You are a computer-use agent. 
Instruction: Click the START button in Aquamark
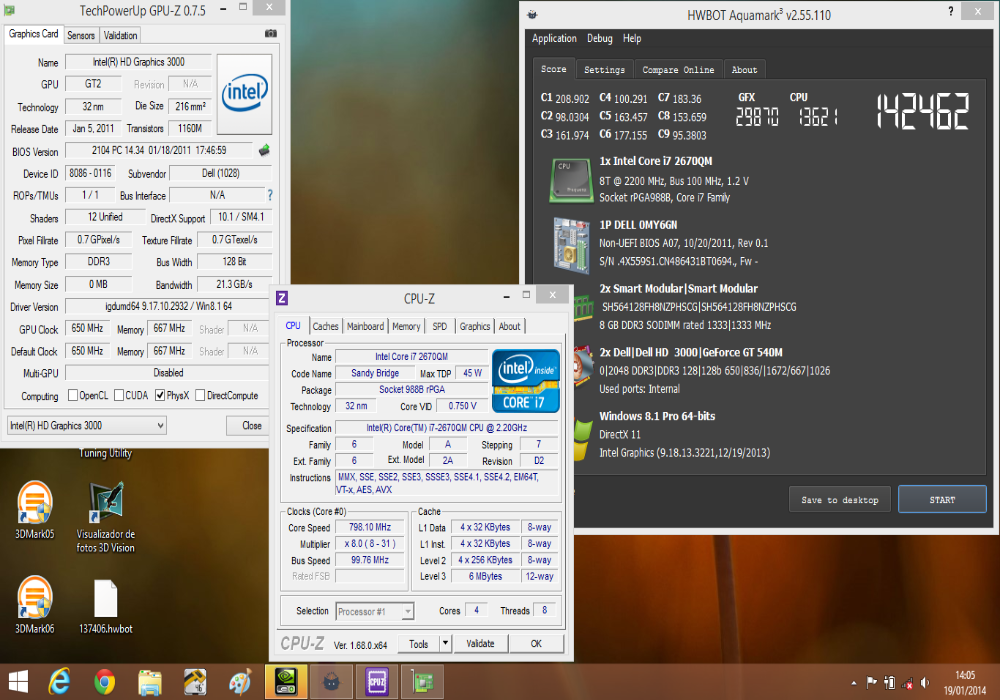click(942, 500)
